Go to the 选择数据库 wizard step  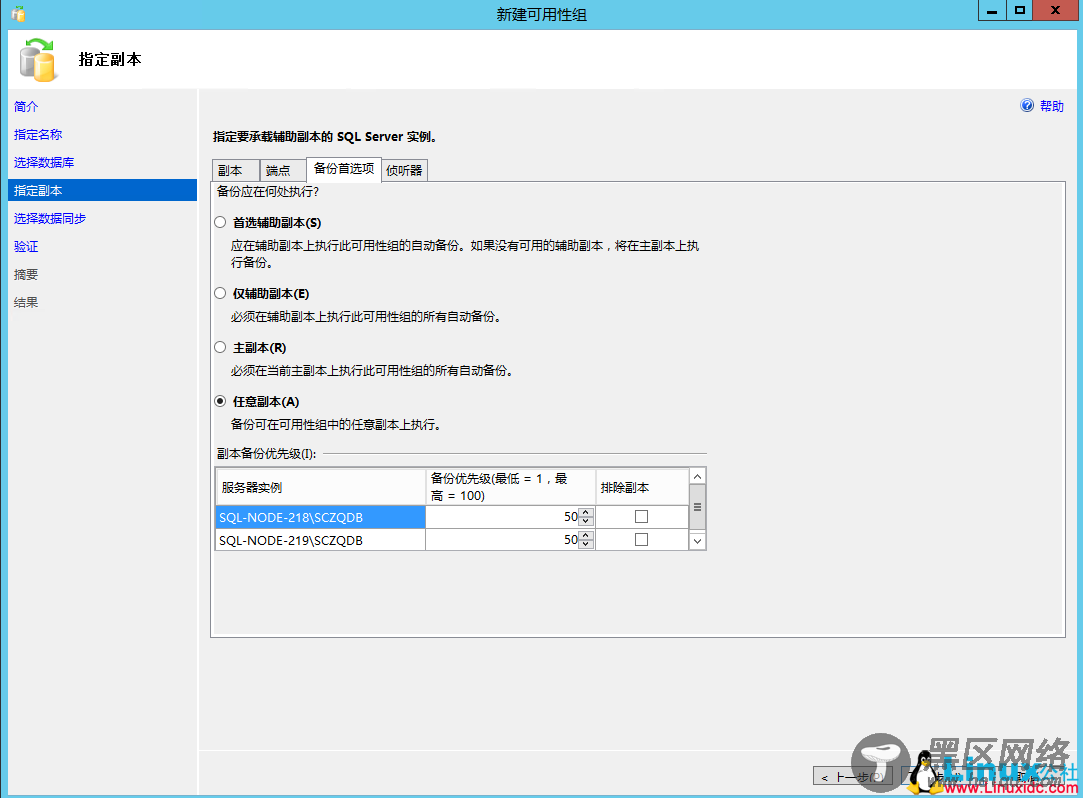pyautogui.click(x=44, y=162)
